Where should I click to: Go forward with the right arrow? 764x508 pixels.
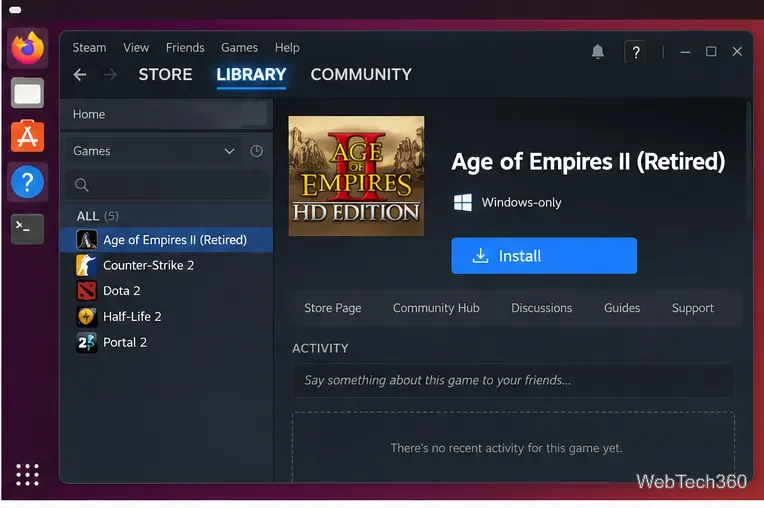tap(111, 75)
